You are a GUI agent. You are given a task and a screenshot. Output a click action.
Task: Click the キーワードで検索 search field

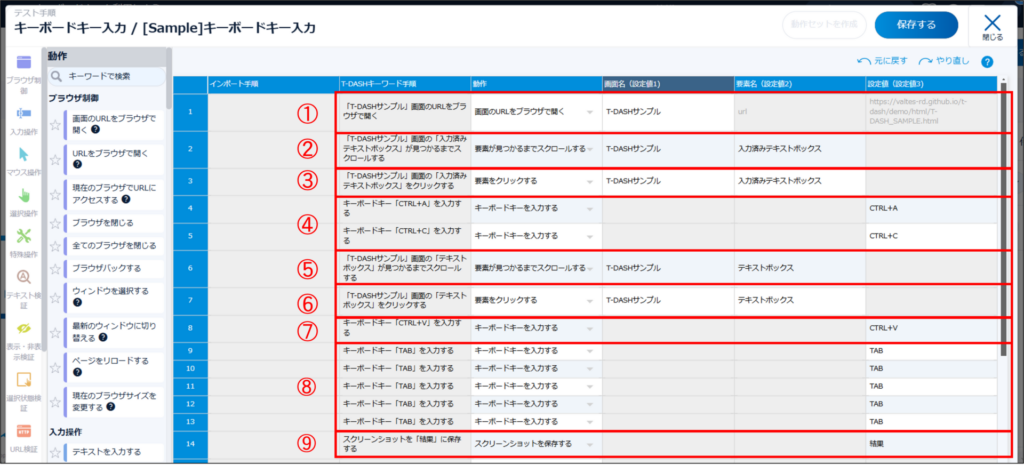110,76
